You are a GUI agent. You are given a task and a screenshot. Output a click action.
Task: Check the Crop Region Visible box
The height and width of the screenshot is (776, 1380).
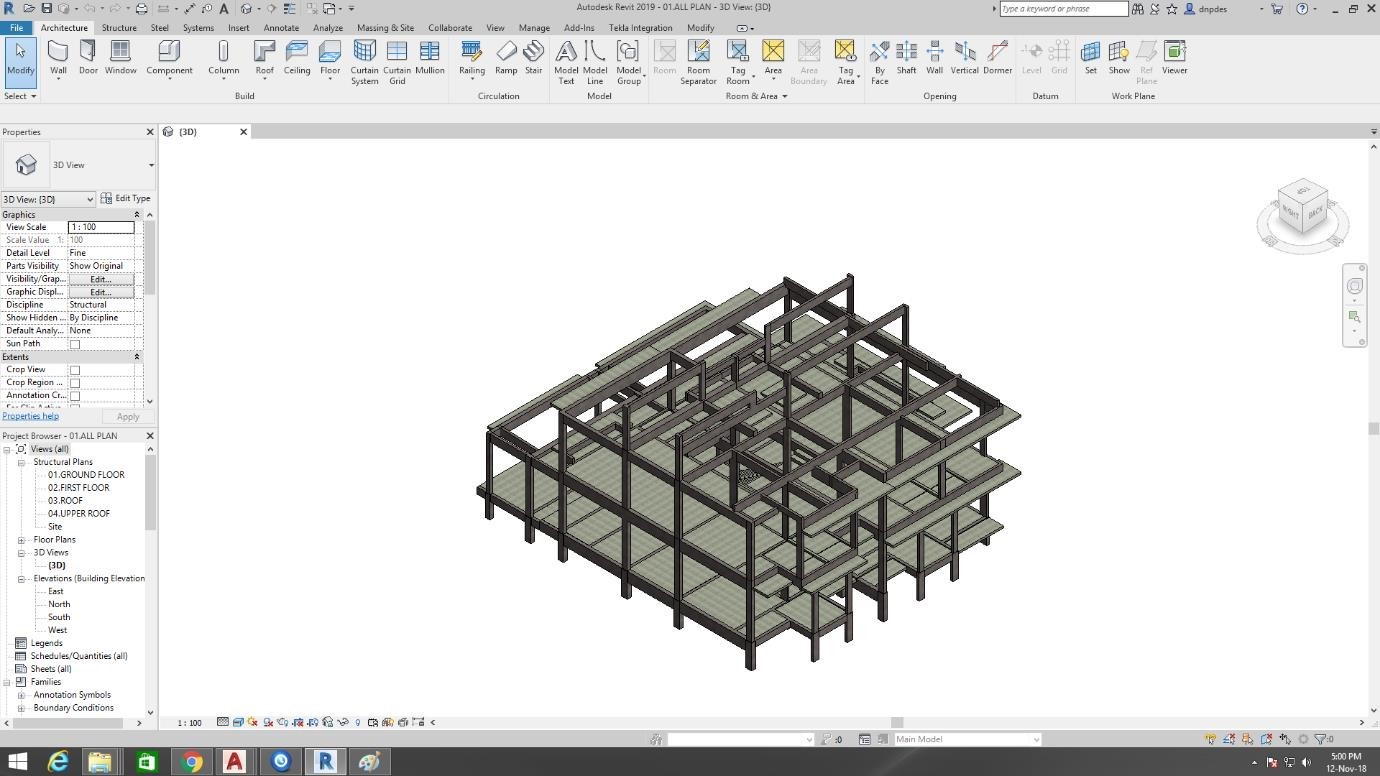[75, 383]
